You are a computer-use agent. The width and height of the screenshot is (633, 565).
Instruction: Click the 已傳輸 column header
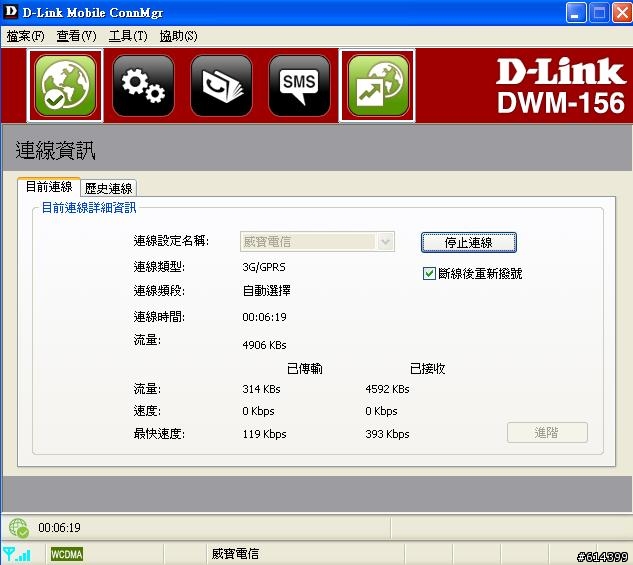305,368
